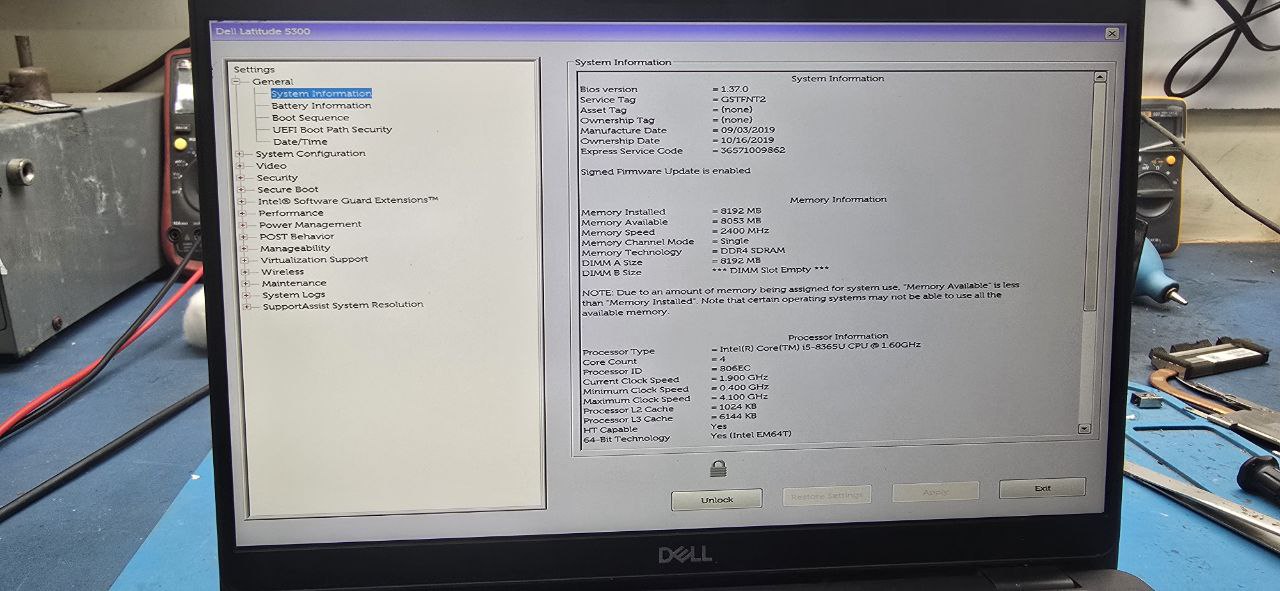Select the Maintenance label
The width and height of the screenshot is (1280, 591).
(294, 283)
